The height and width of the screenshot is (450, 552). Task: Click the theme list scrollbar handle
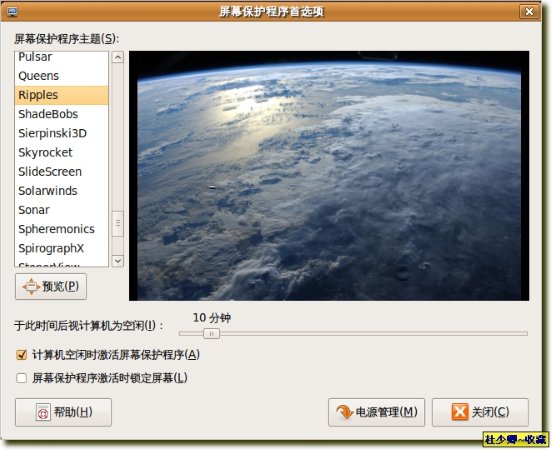tap(118, 223)
